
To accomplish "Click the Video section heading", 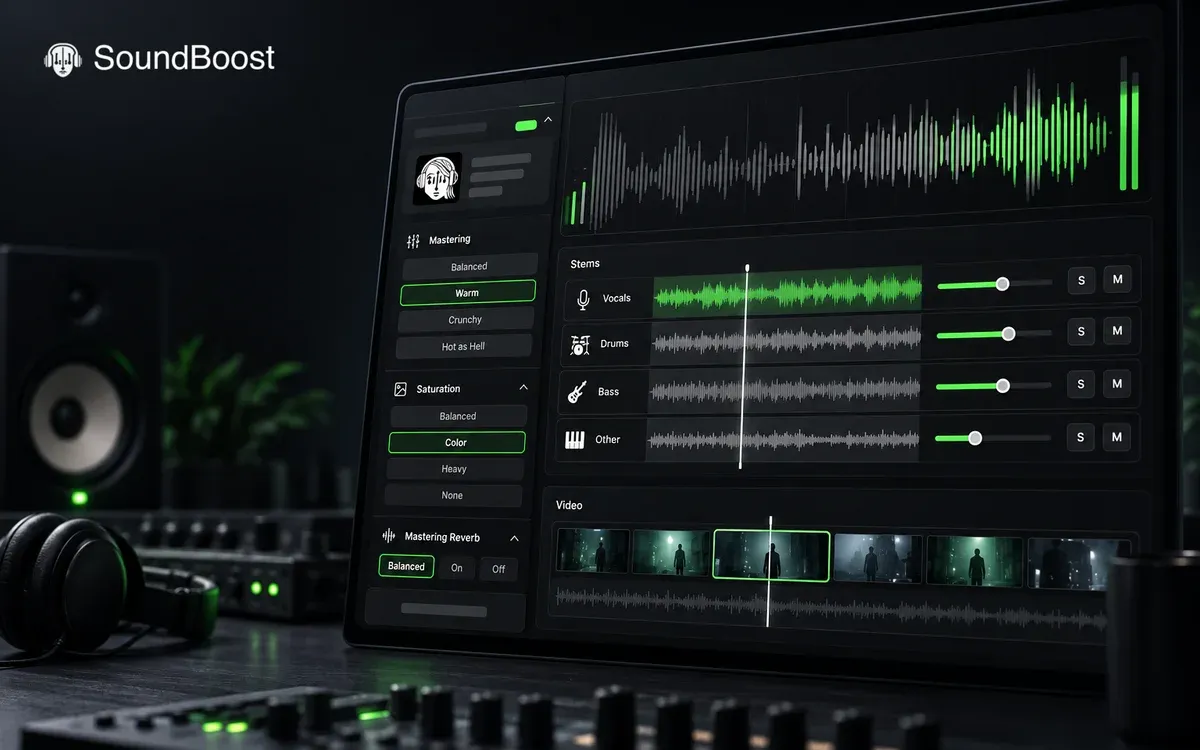I will [569, 505].
